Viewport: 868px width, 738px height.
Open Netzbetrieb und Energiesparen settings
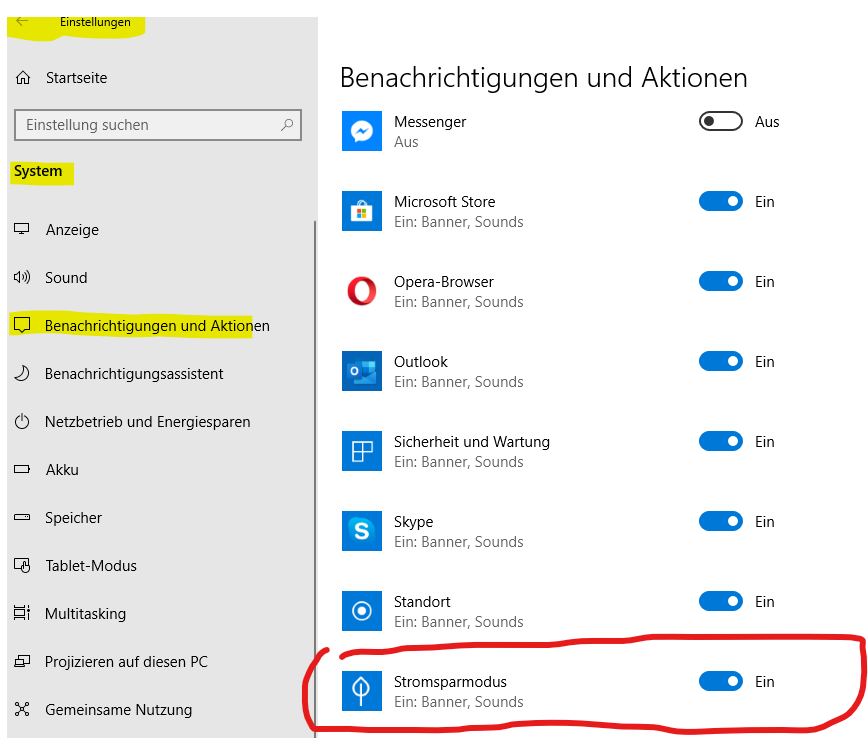147,422
